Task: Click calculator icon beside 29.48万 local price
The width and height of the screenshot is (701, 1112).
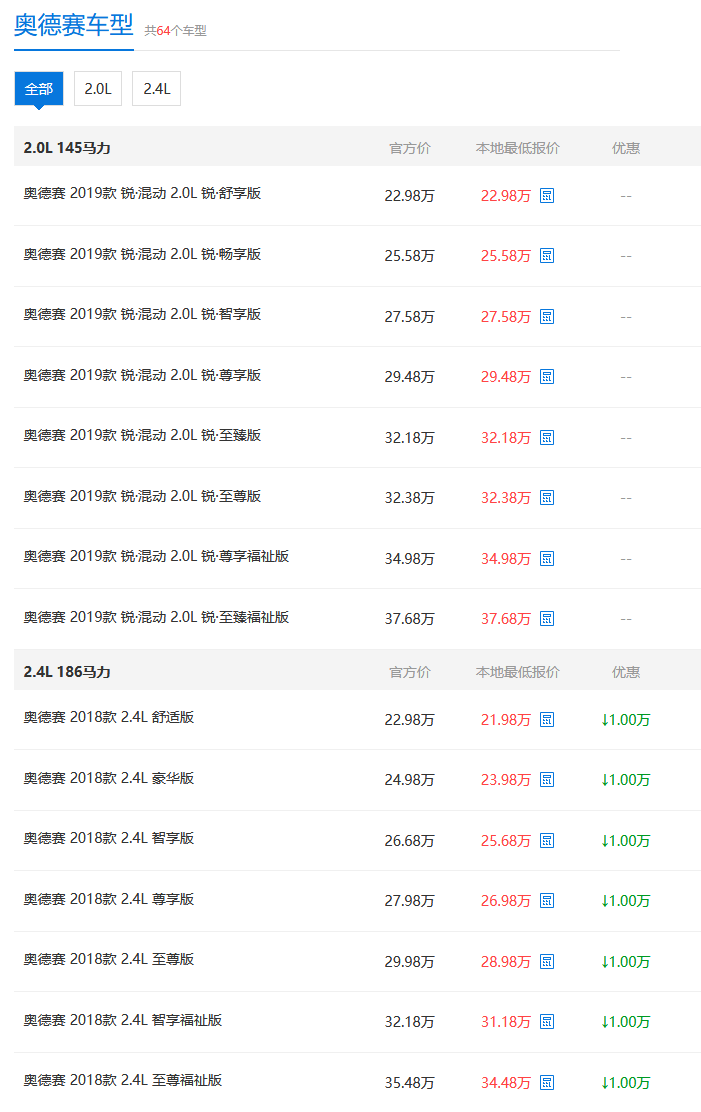Action: tap(547, 377)
